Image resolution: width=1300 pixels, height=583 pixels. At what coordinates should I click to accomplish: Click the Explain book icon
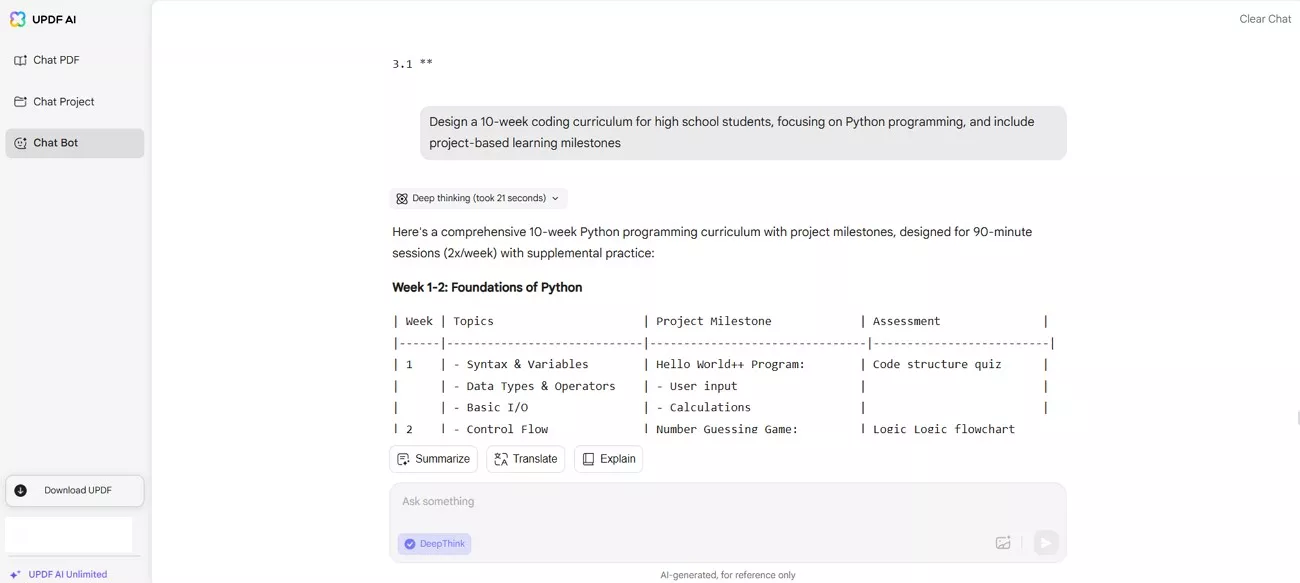(x=590, y=458)
